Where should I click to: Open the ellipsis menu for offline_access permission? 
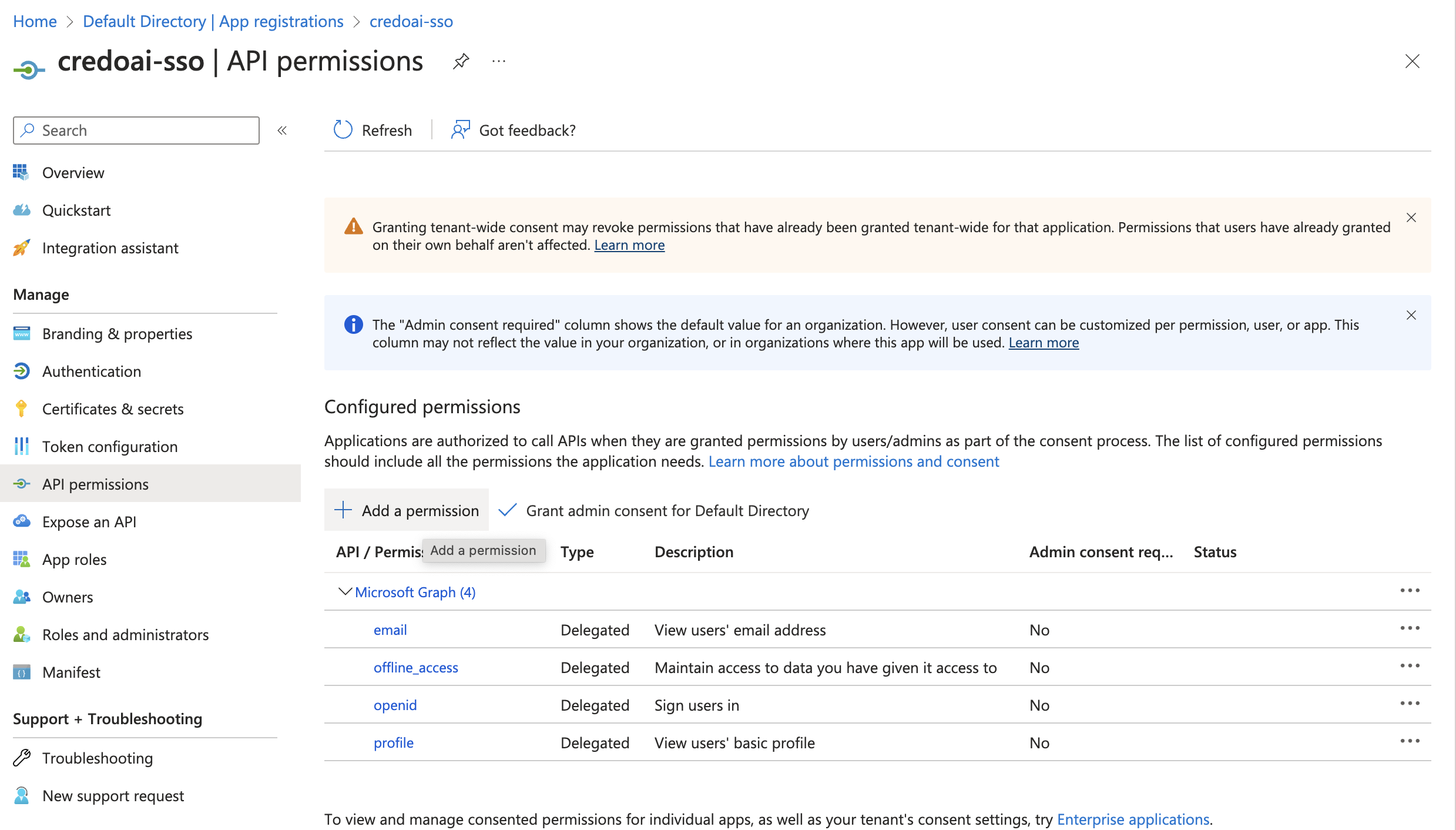point(1410,666)
